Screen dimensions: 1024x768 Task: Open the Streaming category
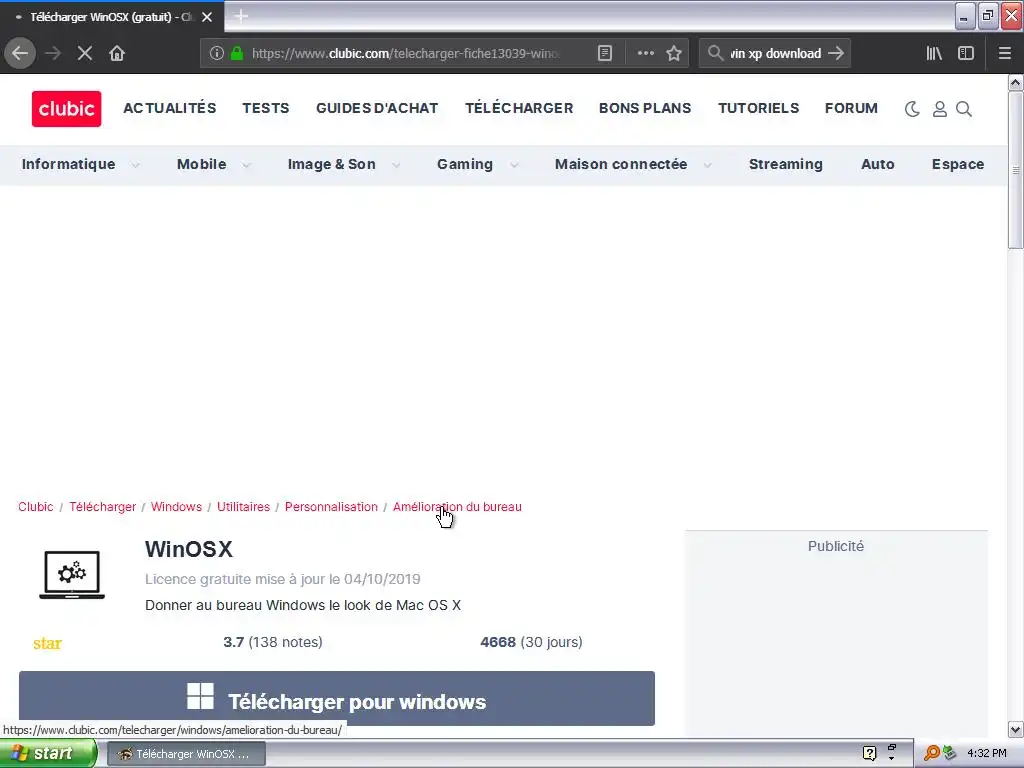coord(786,165)
